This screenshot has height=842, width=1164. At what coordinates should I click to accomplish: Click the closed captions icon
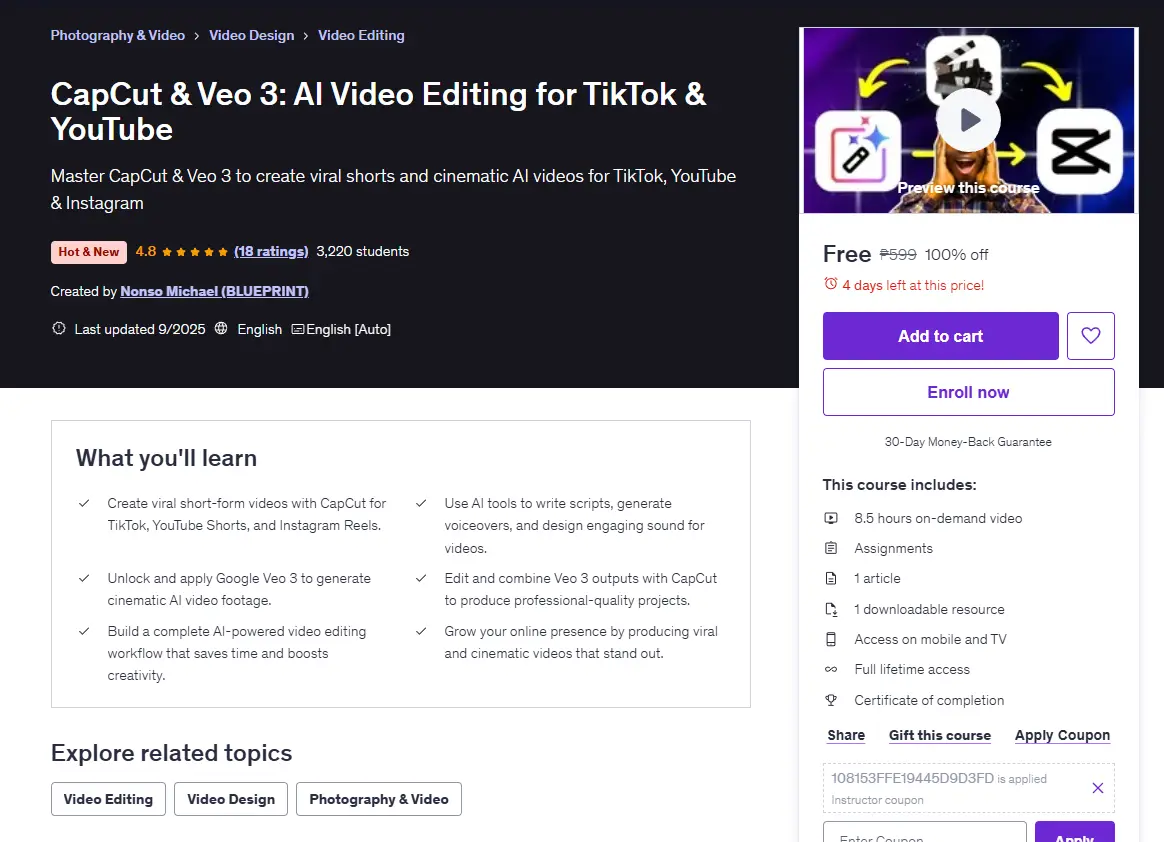[x=298, y=329]
